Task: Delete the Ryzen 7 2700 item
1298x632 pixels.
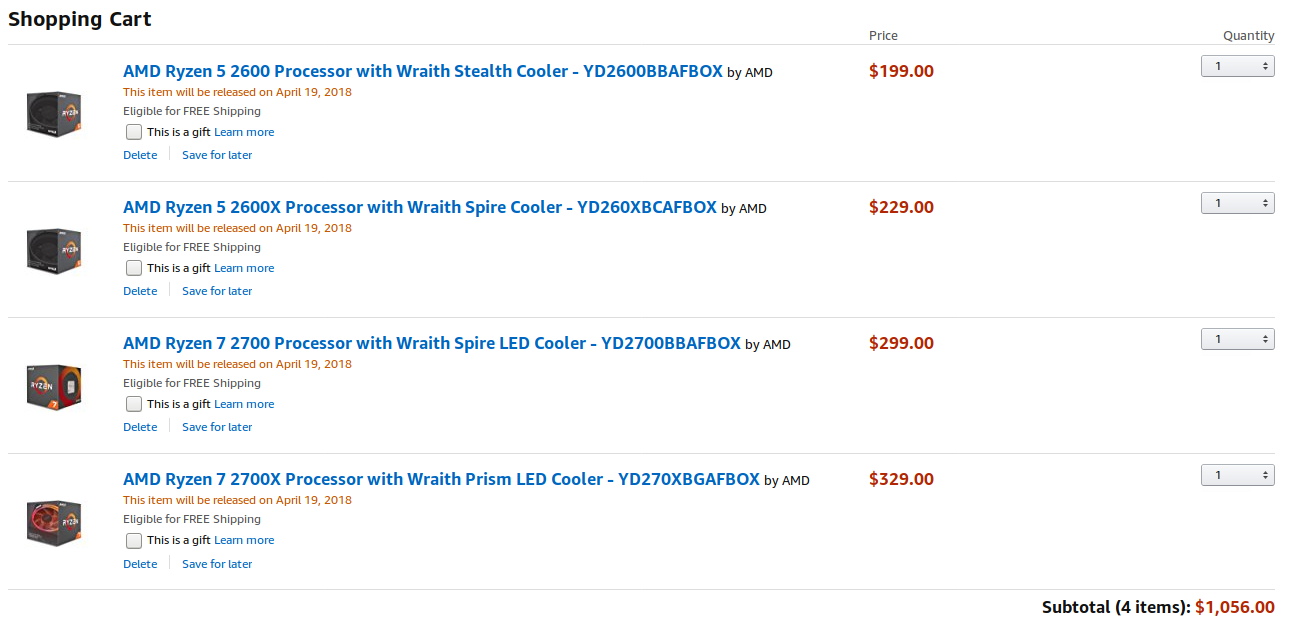Action: click(140, 427)
